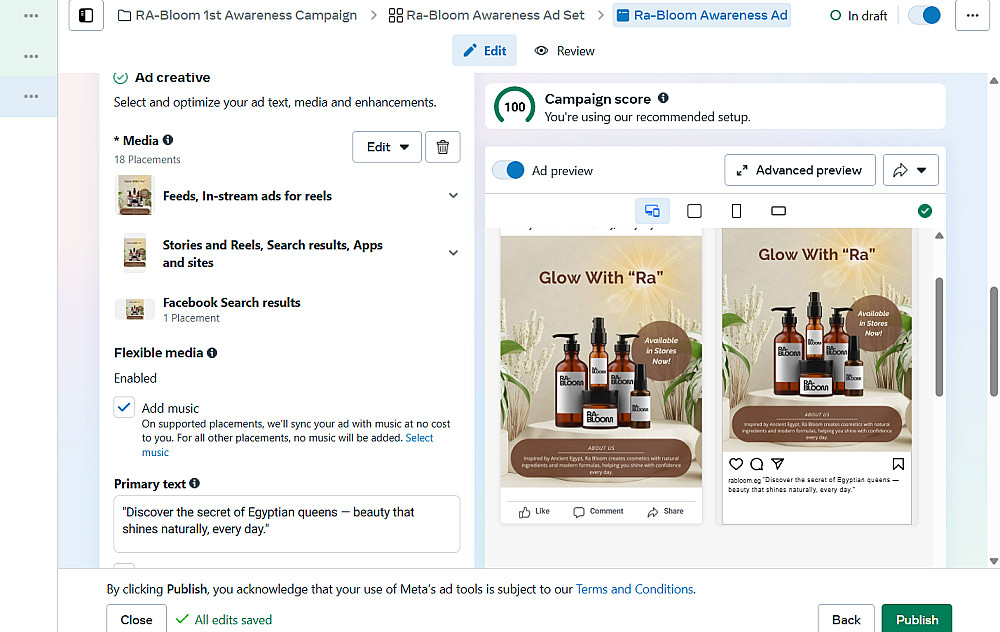1000x632 pixels.
Task: Switch to the Review tab
Action: coord(564,50)
